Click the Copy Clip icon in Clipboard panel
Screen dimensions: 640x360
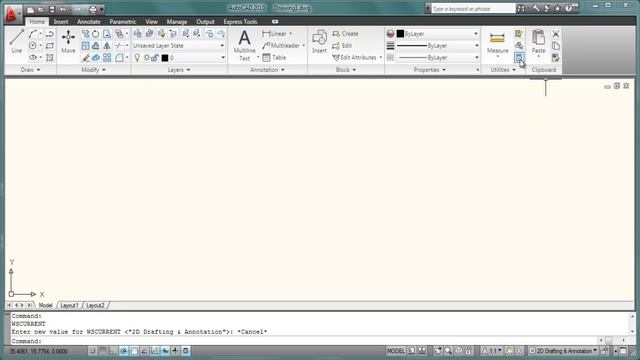[x=556, y=46]
